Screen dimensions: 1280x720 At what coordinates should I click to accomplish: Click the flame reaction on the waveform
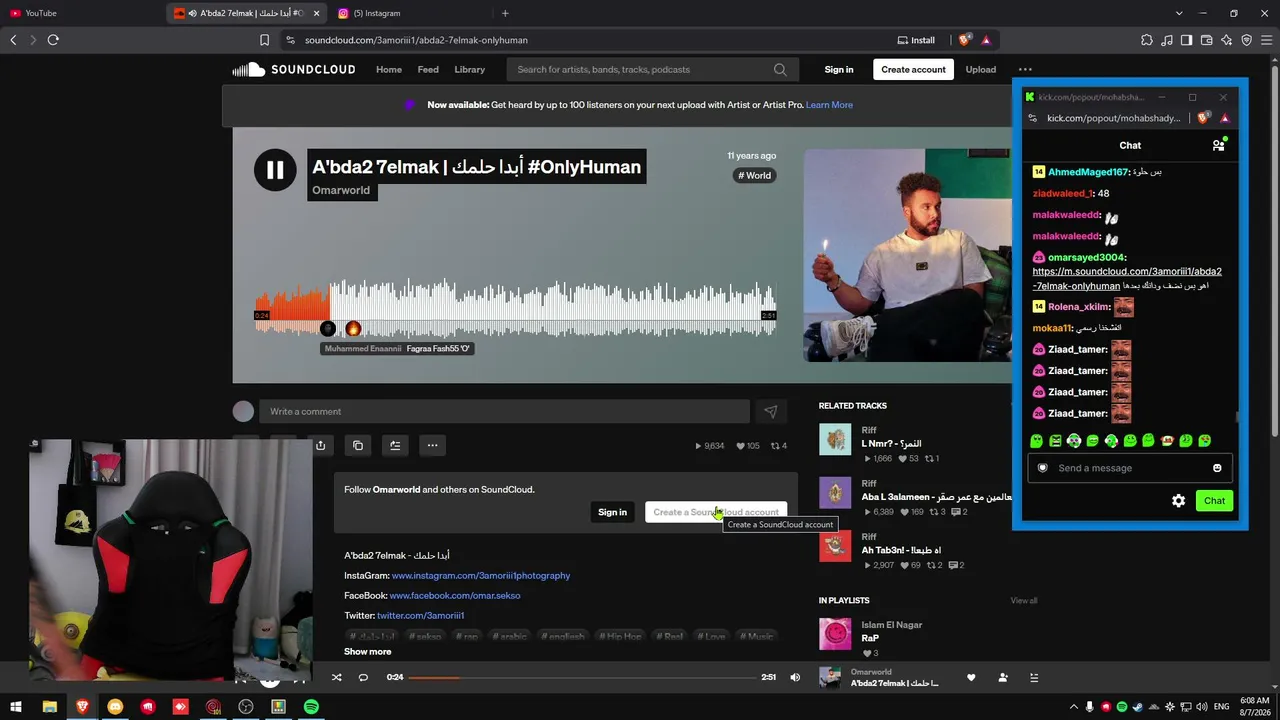click(353, 329)
